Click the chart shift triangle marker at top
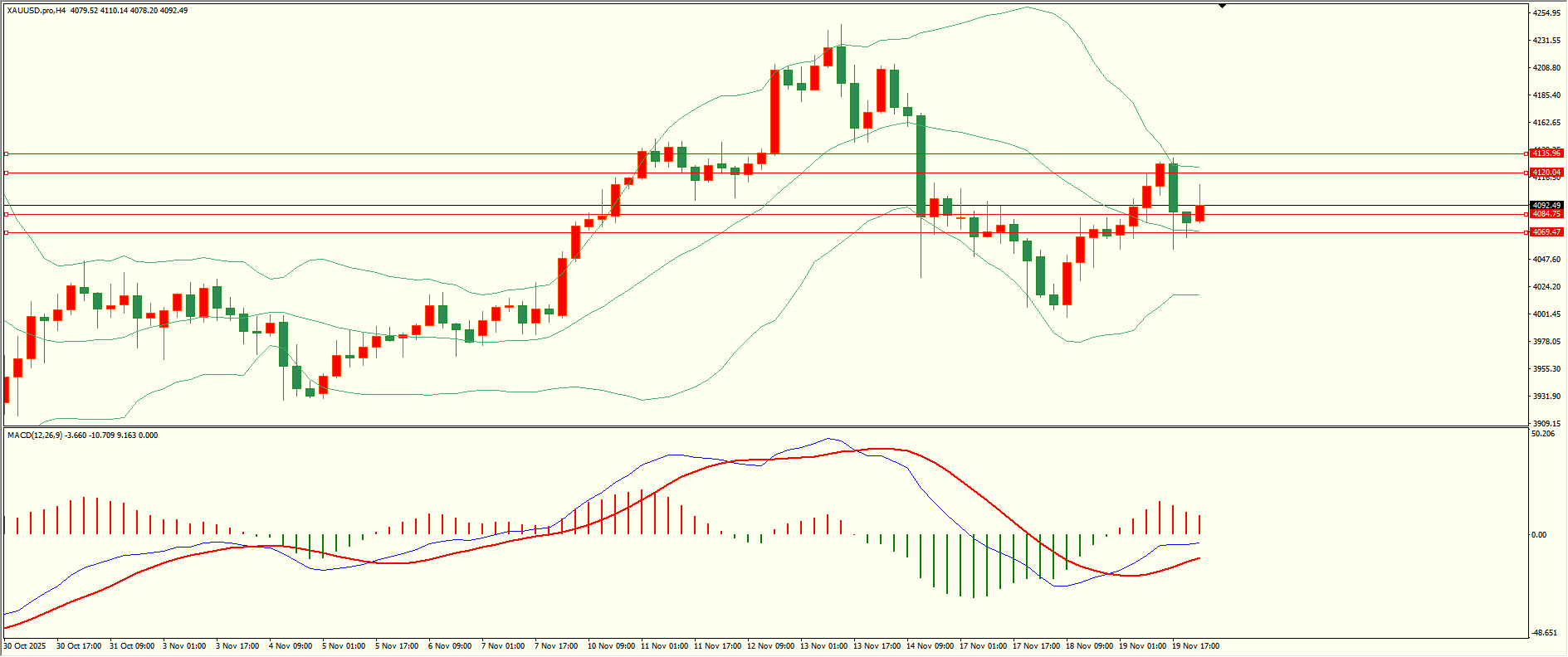The width and height of the screenshot is (1568, 657). pos(1222,6)
